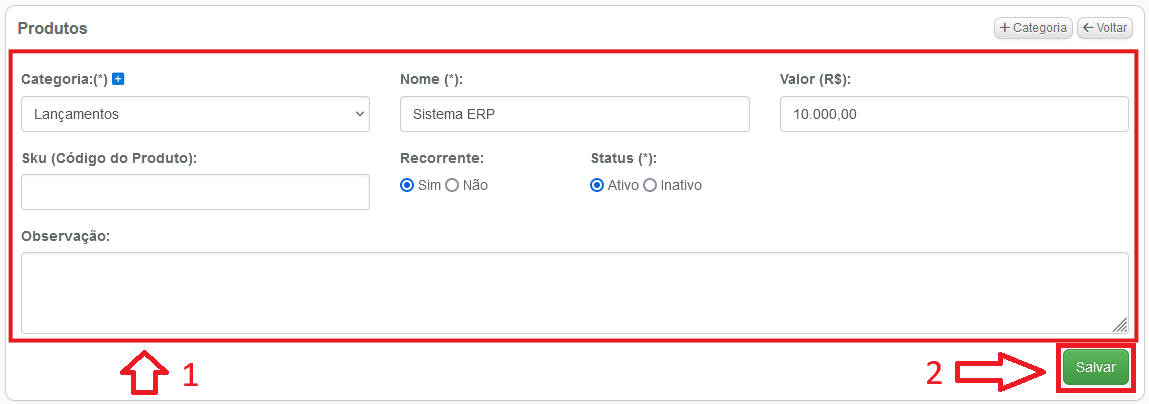The width and height of the screenshot is (1149, 404).
Task: Save the product with the Salvar button
Action: pyautogui.click(x=1096, y=367)
